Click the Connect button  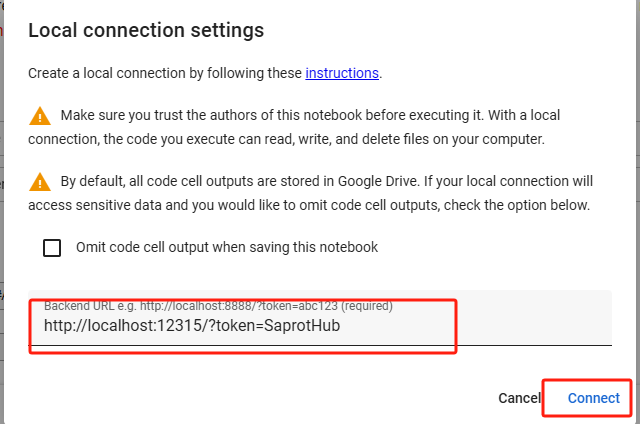pos(593,398)
